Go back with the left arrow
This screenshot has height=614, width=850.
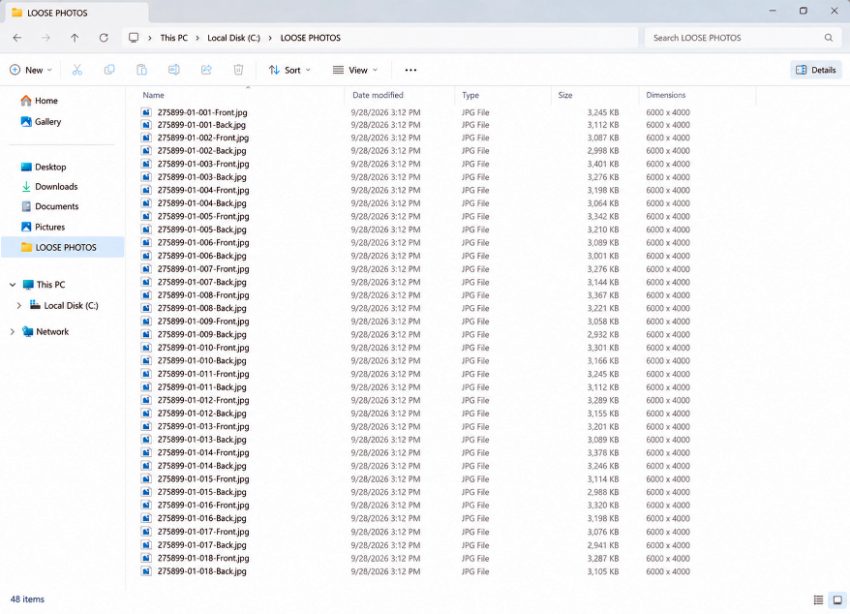17,38
